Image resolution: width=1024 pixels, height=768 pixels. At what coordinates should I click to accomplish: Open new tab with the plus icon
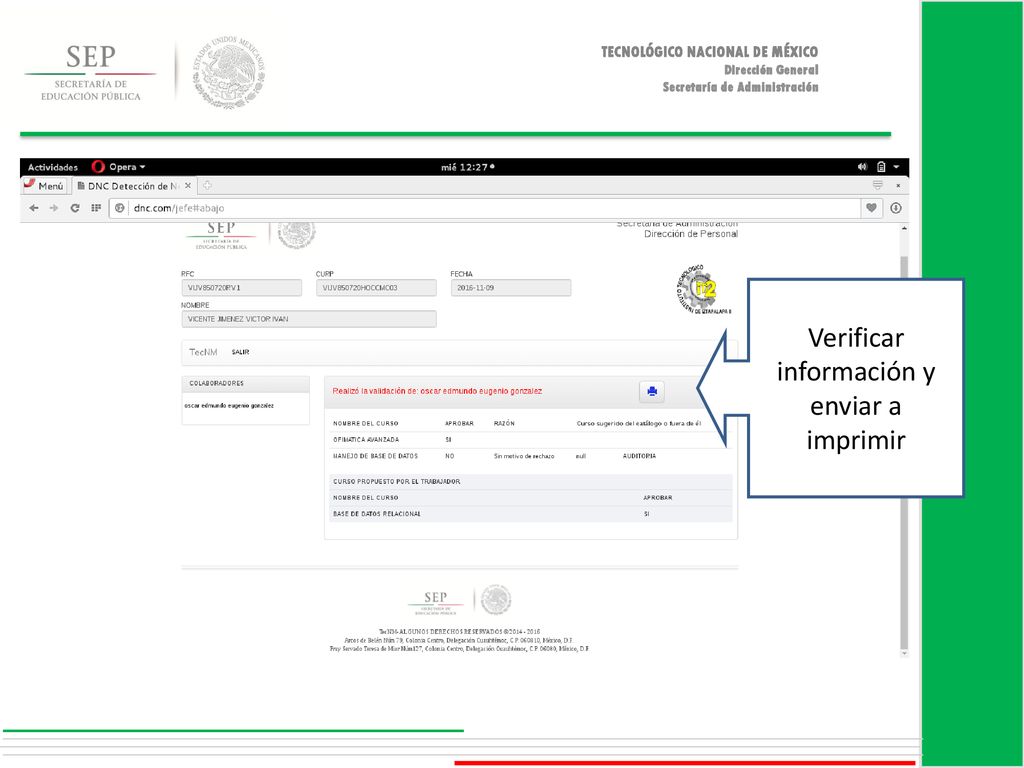(x=207, y=185)
